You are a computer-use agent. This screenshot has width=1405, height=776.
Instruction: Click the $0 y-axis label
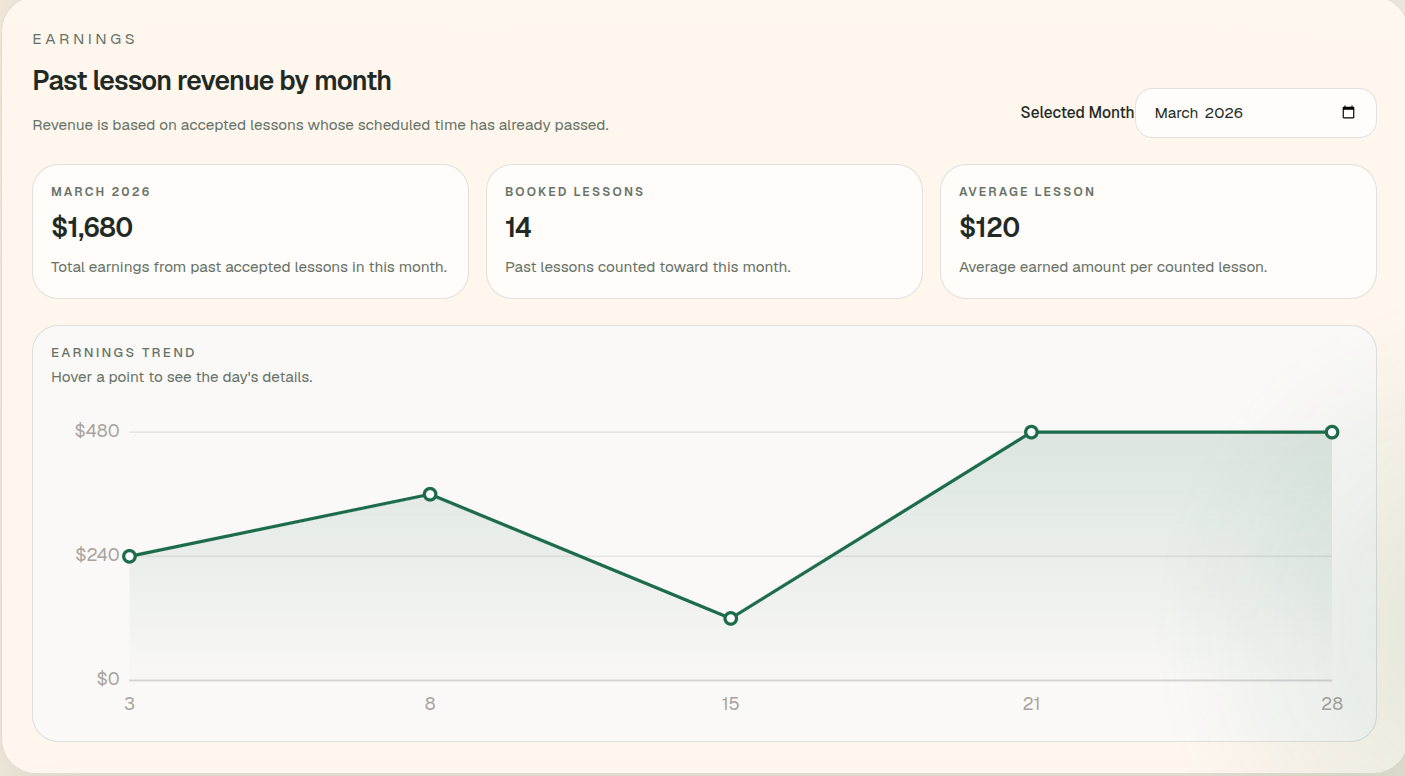click(x=108, y=679)
